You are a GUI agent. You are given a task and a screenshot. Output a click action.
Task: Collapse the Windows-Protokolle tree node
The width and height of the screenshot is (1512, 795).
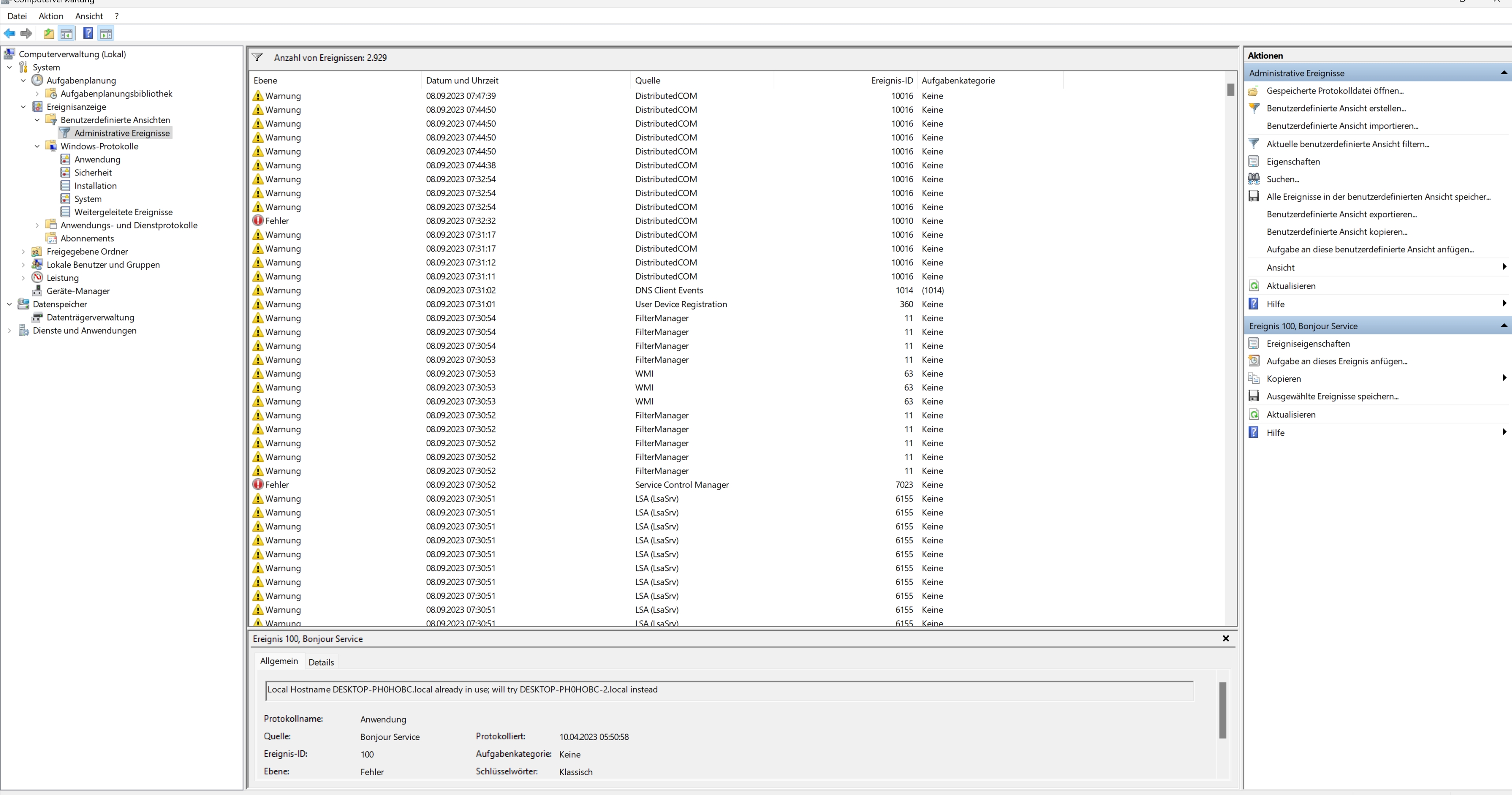37,146
